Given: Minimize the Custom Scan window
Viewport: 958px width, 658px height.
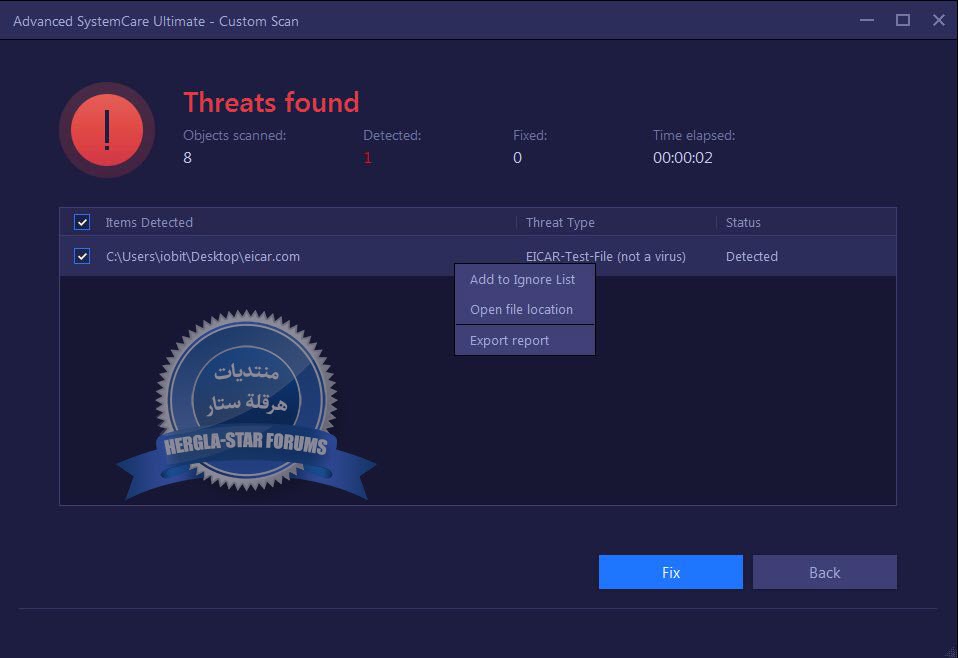Looking at the screenshot, I should 866,20.
